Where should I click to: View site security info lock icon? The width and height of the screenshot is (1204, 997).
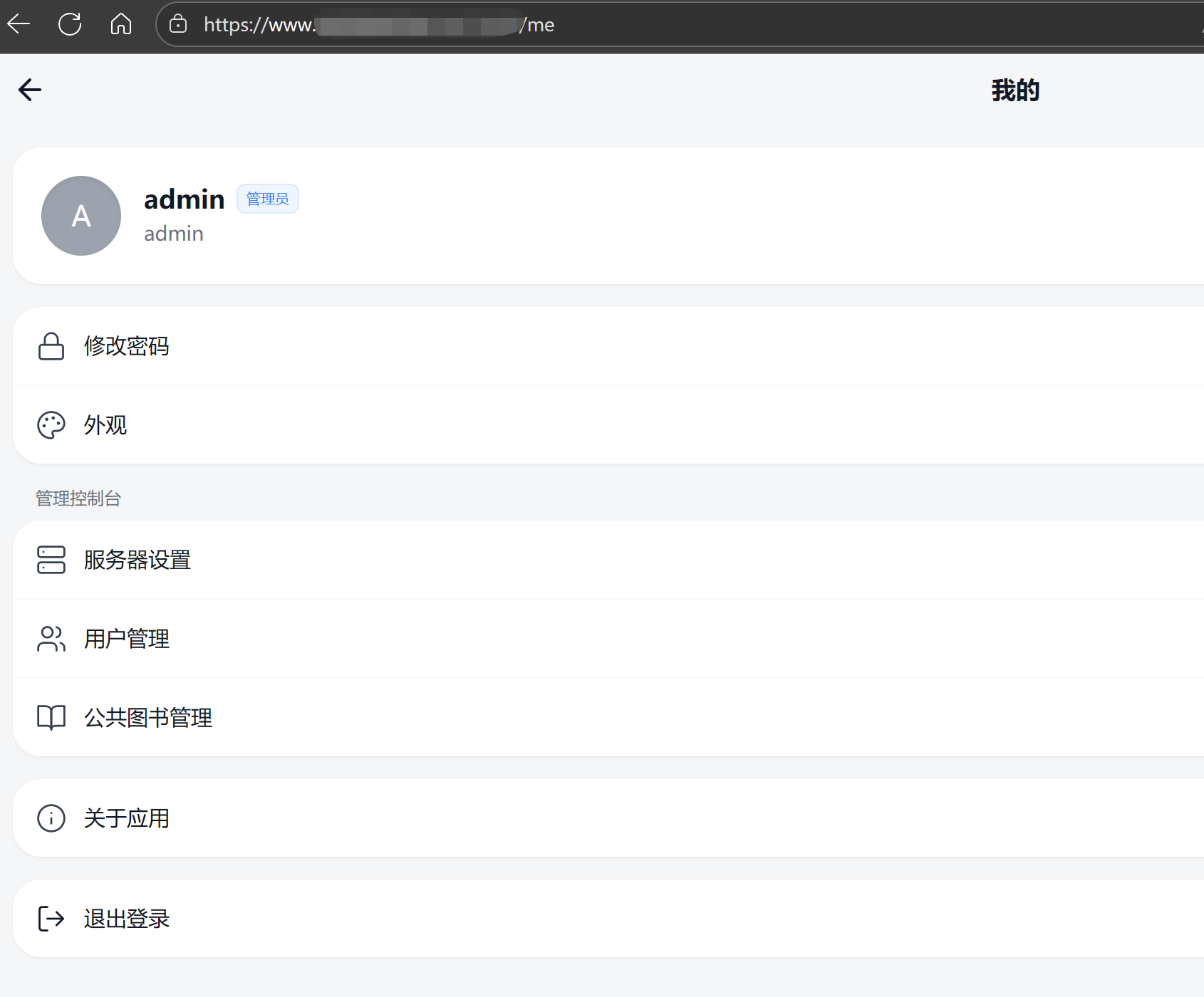(x=178, y=24)
